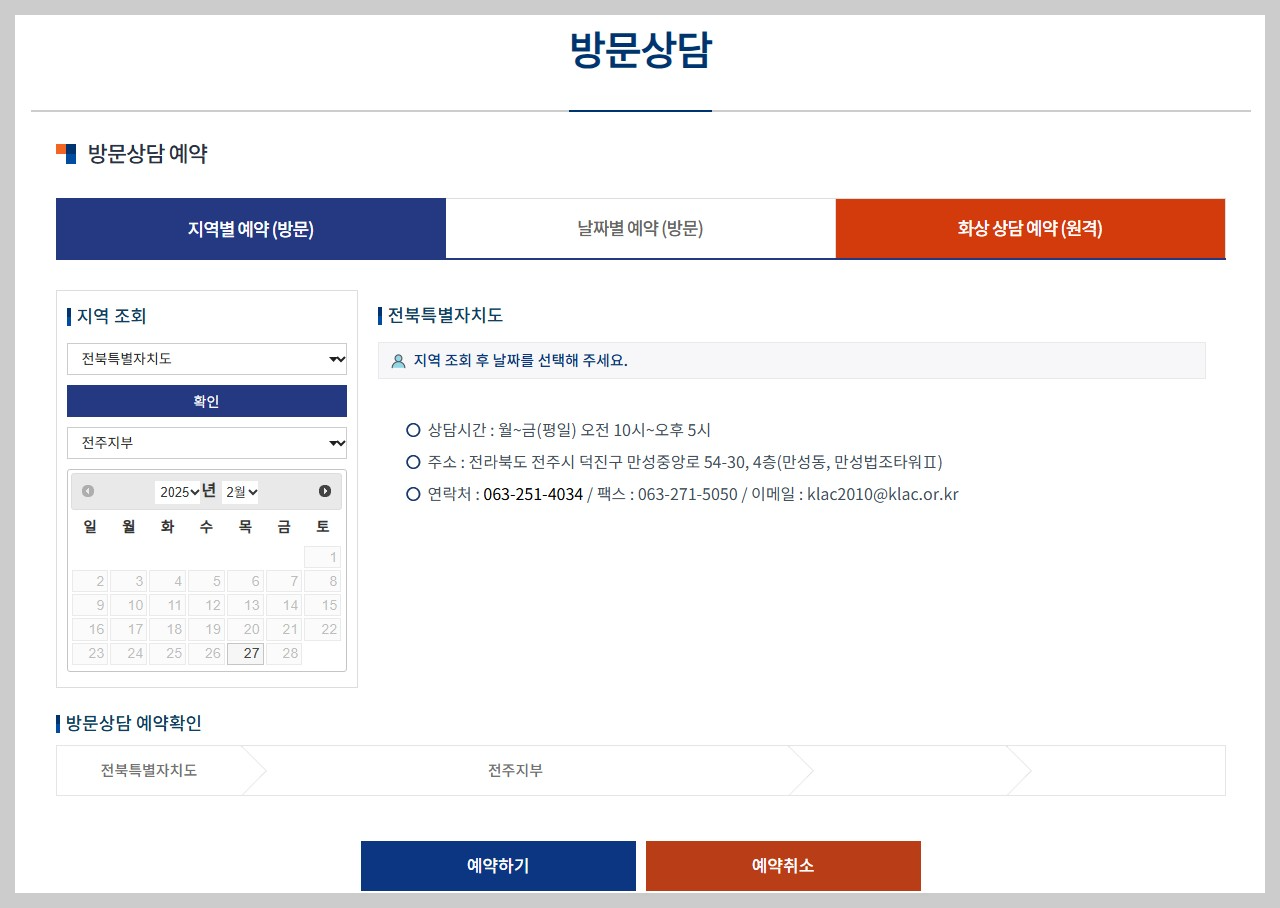Click the 지역 조회 heading
The width and height of the screenshot is (1280, 908).
point(111,317)
